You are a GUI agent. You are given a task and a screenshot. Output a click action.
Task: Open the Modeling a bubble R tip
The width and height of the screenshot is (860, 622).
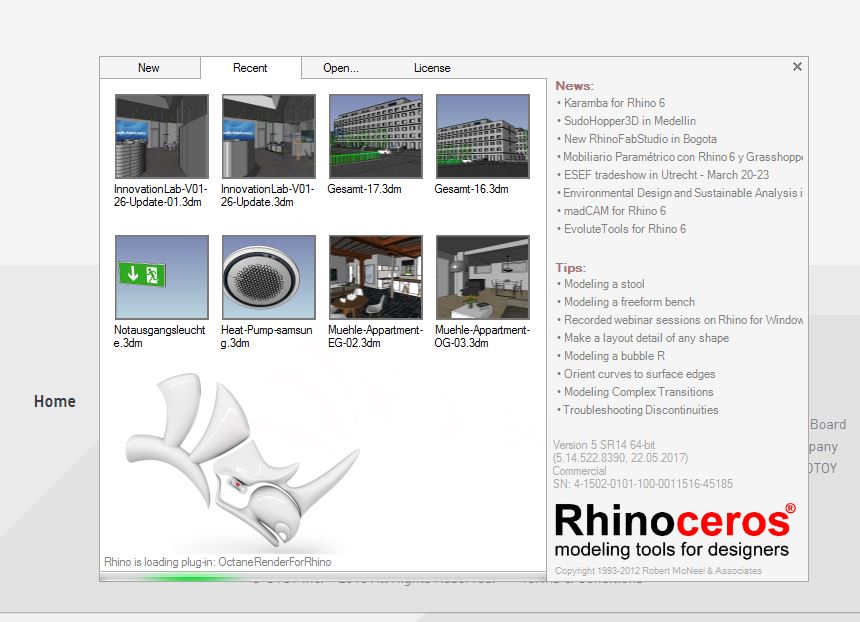point(614,356)
